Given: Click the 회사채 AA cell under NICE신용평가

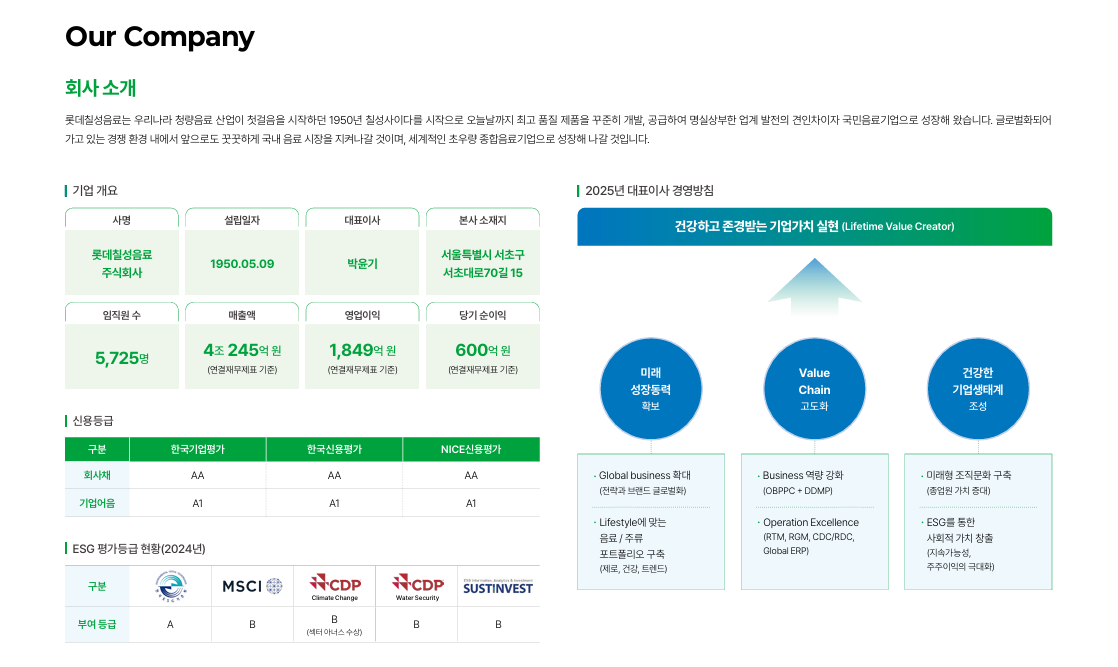Looking at the screenshot, I should (471, 475).
